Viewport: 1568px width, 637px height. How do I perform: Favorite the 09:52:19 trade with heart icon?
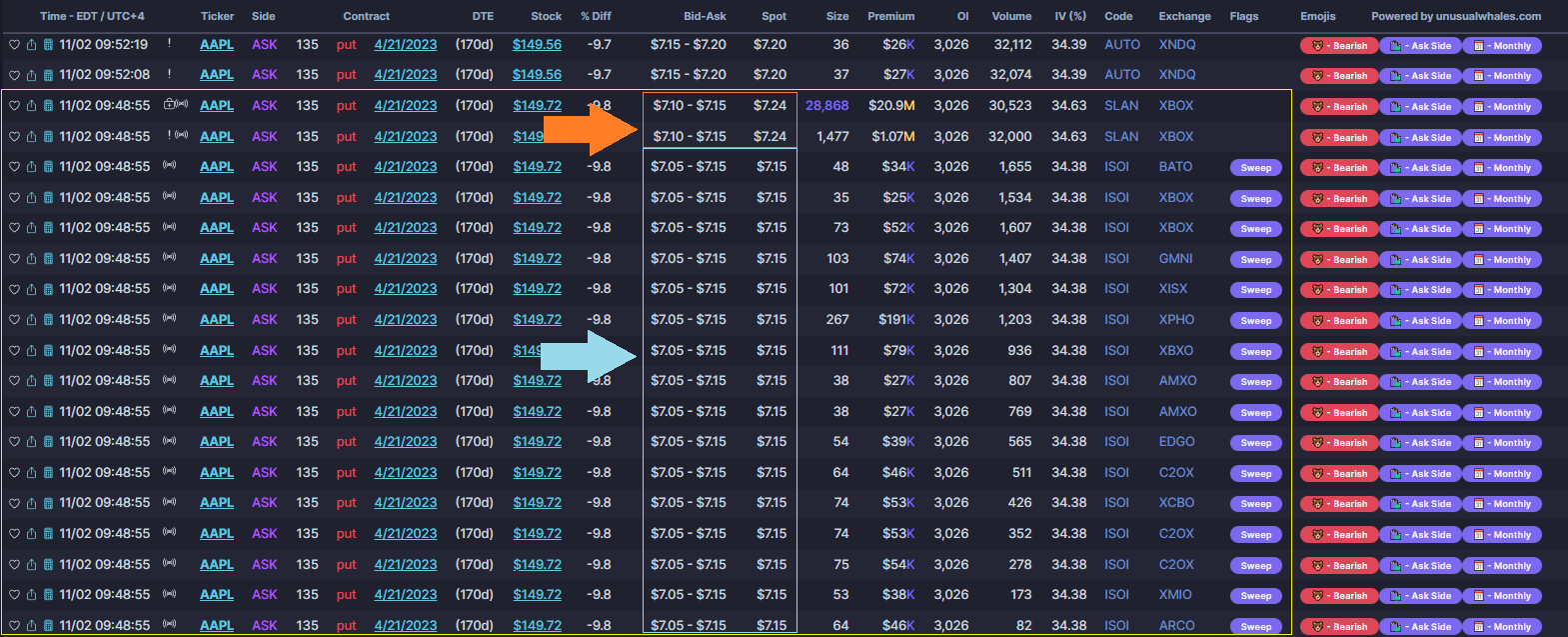tap(14, 45)
